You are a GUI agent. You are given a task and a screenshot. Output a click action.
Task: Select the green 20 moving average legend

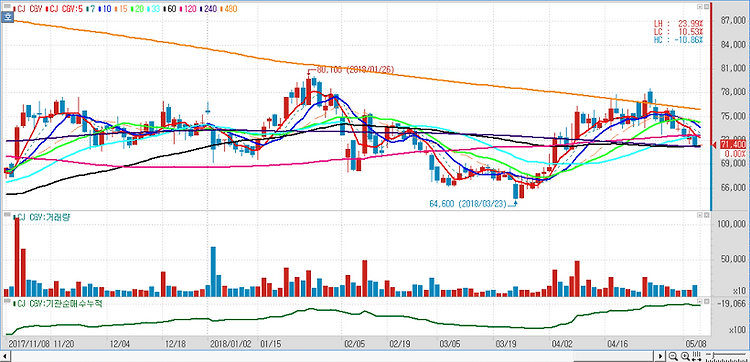click(x=137, y=9)
